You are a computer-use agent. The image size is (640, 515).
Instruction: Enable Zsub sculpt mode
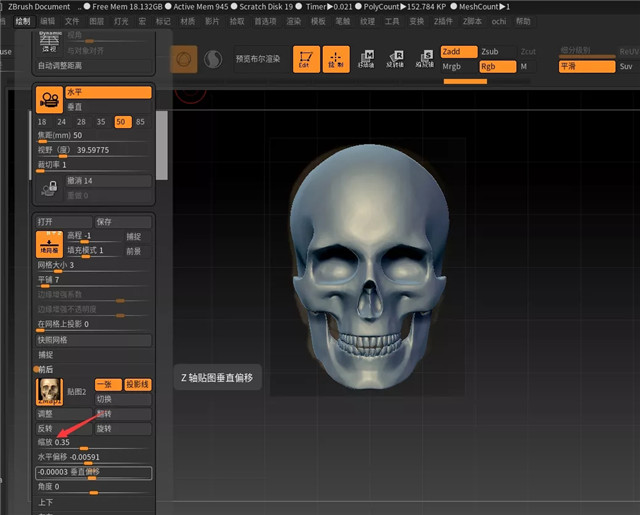pos(497,52)
